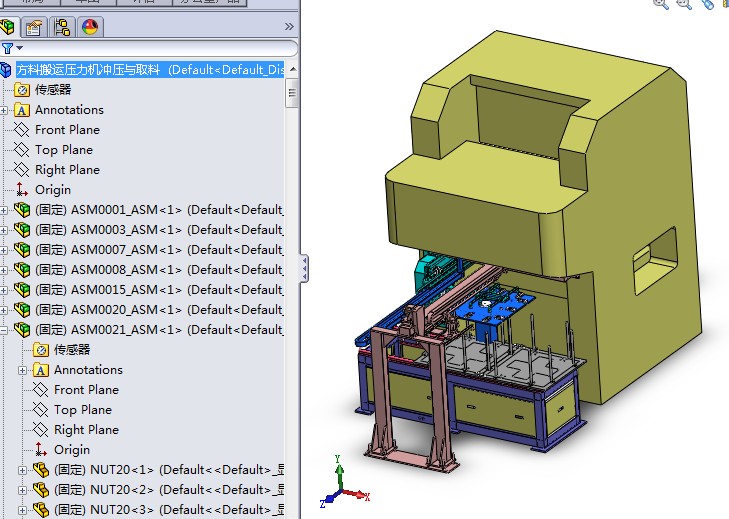Screen dimensions: 729x519
Task: Select the ASM0007_ASM<1> component
Action: 159,250
